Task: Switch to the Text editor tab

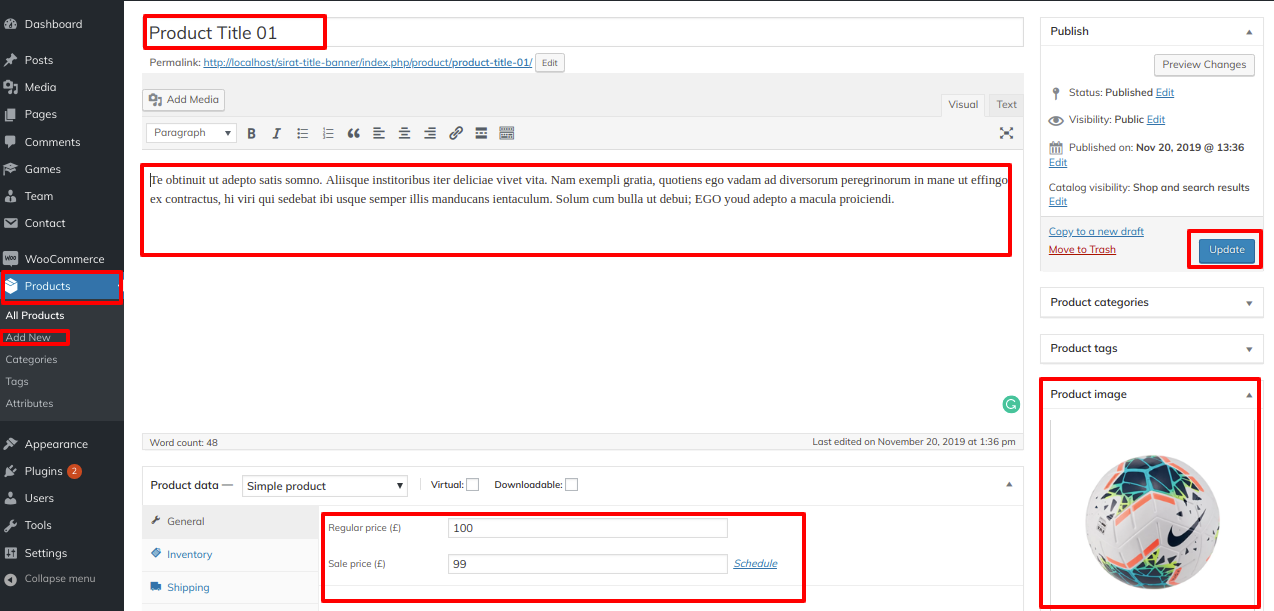Action: (x=1006, y=104)
